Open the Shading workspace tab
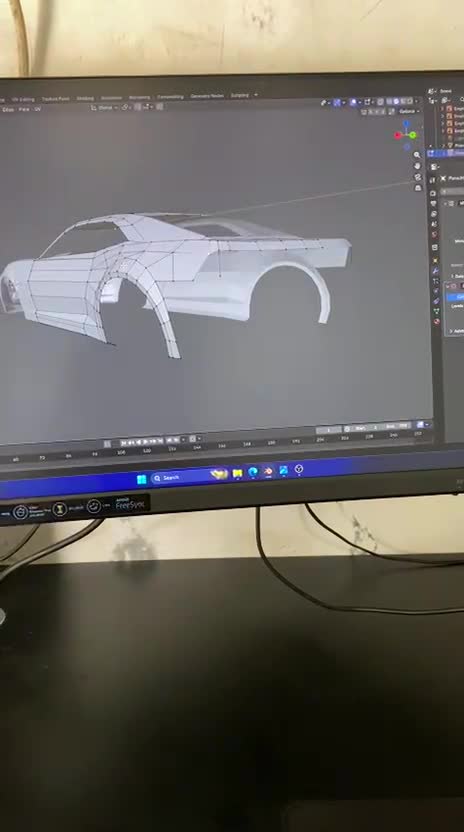Image resolution: width=464 pixels, height=832 pixels. 85,98
